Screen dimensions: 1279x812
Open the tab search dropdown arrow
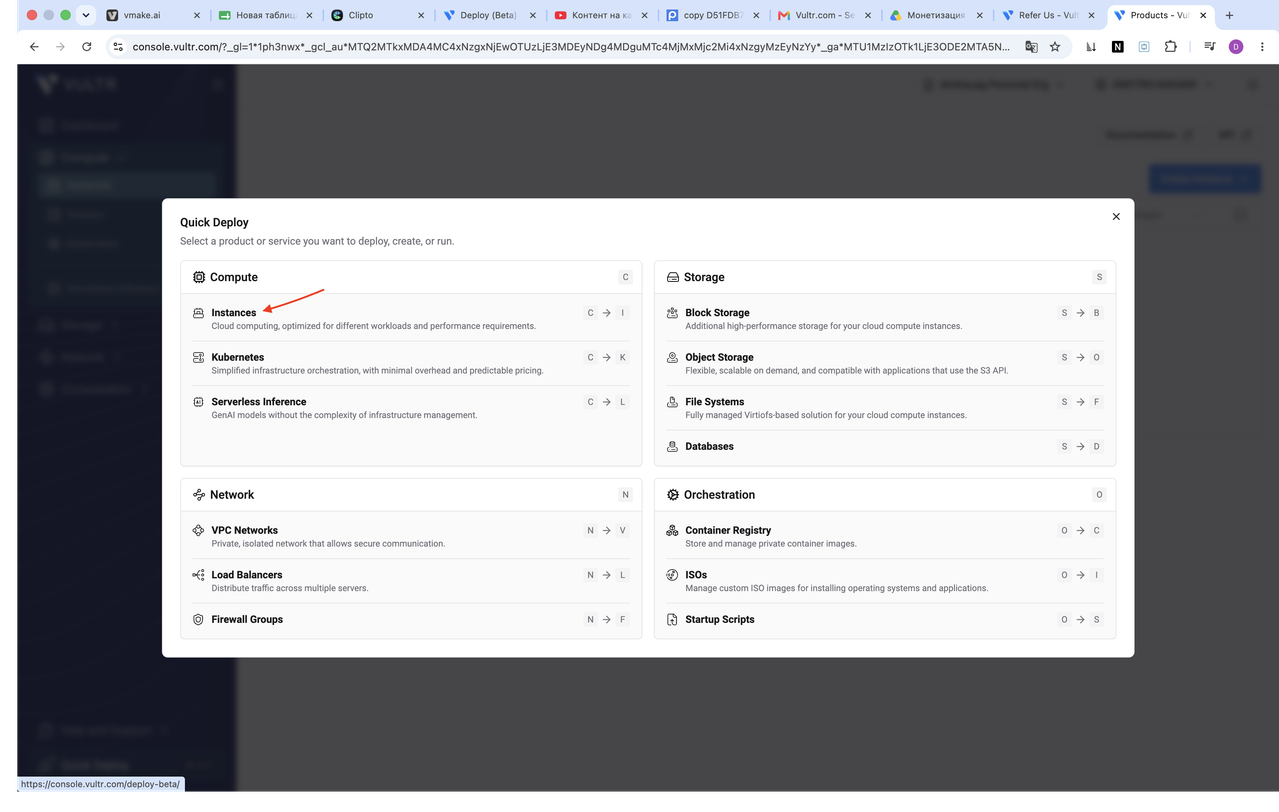(x=86, y=15)
